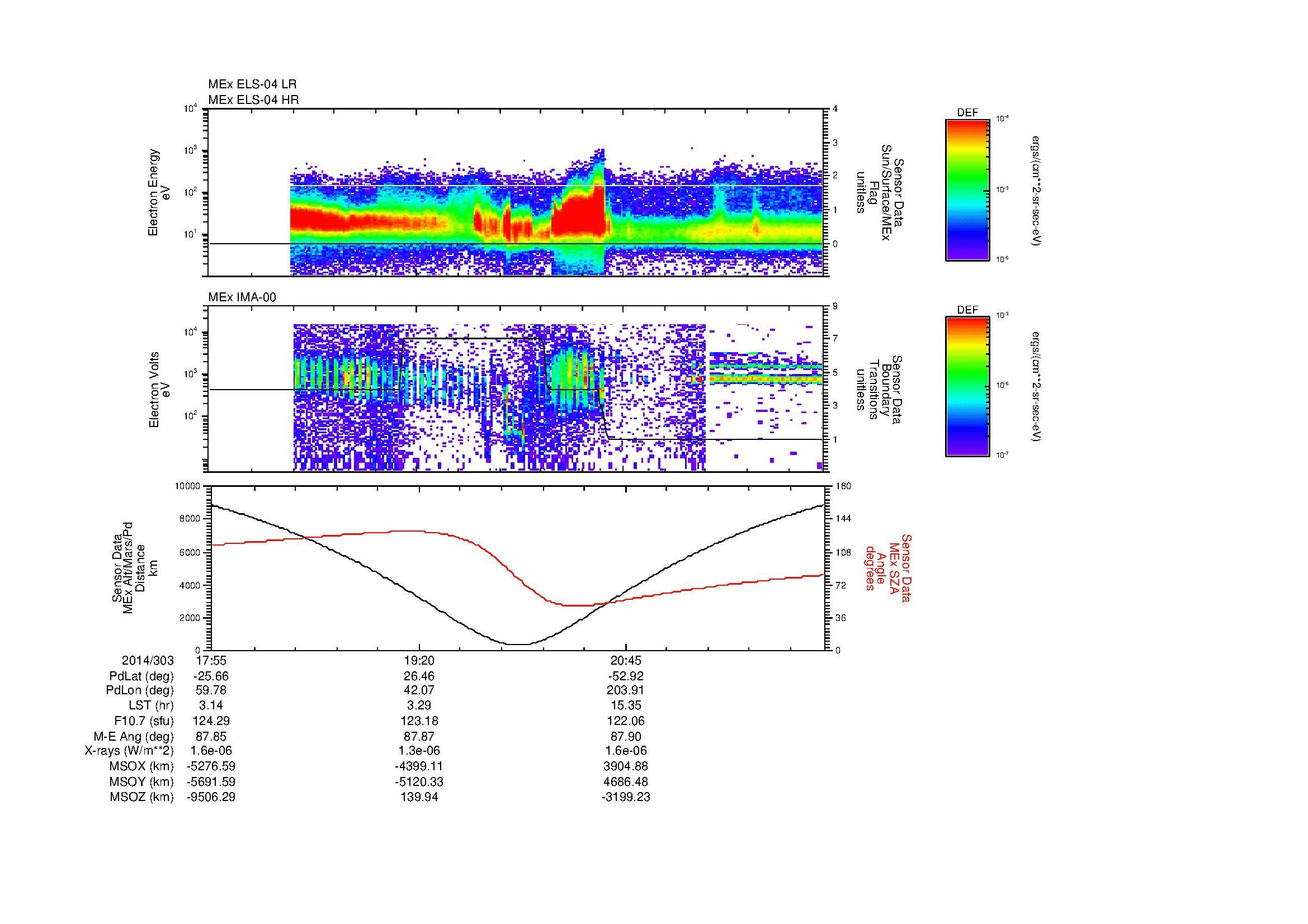Viewport: 1308px width, 924px height.
Task: Click the 19:20 time tick label
Action: pyautogui.click(x=419, y=660)
